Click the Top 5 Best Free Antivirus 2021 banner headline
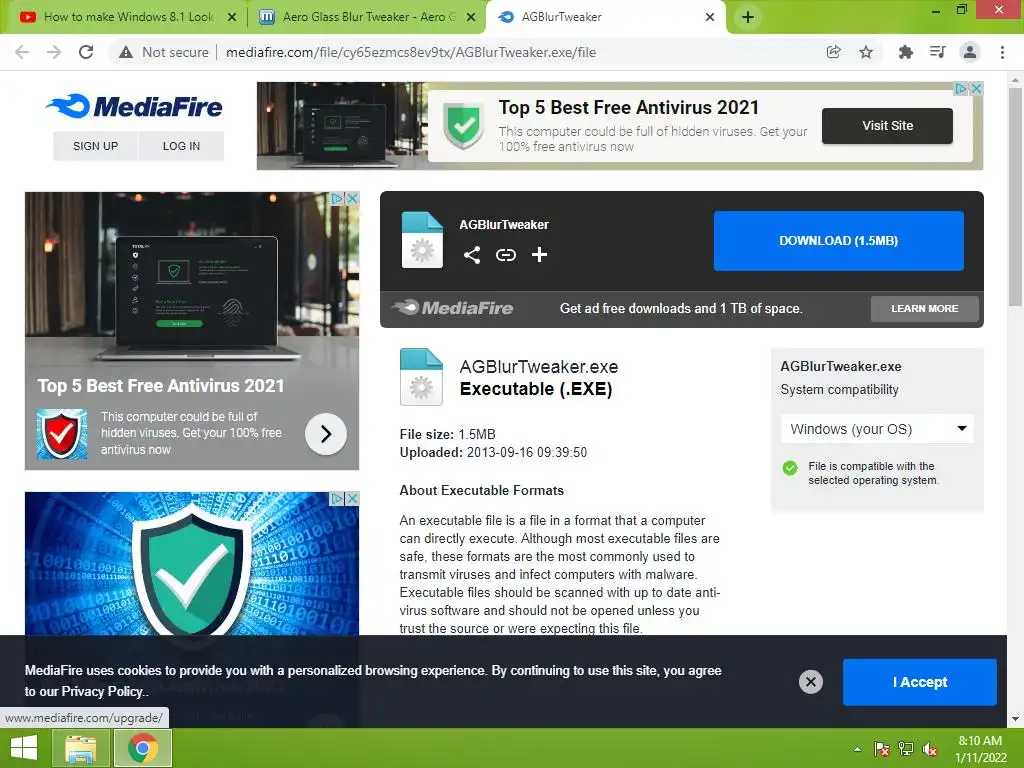The width and height of the screenshot is (1024, 768). pyautogui.click(x=628, y=107)
